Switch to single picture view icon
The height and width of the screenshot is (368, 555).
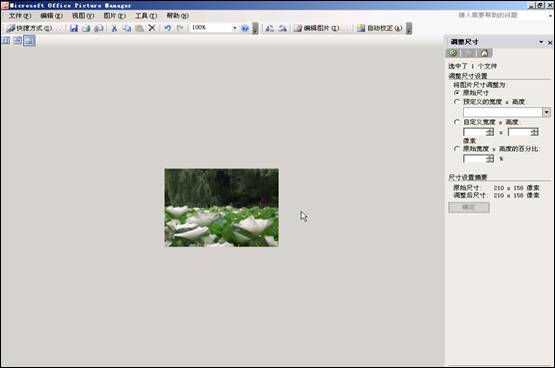tap(29, 41)
